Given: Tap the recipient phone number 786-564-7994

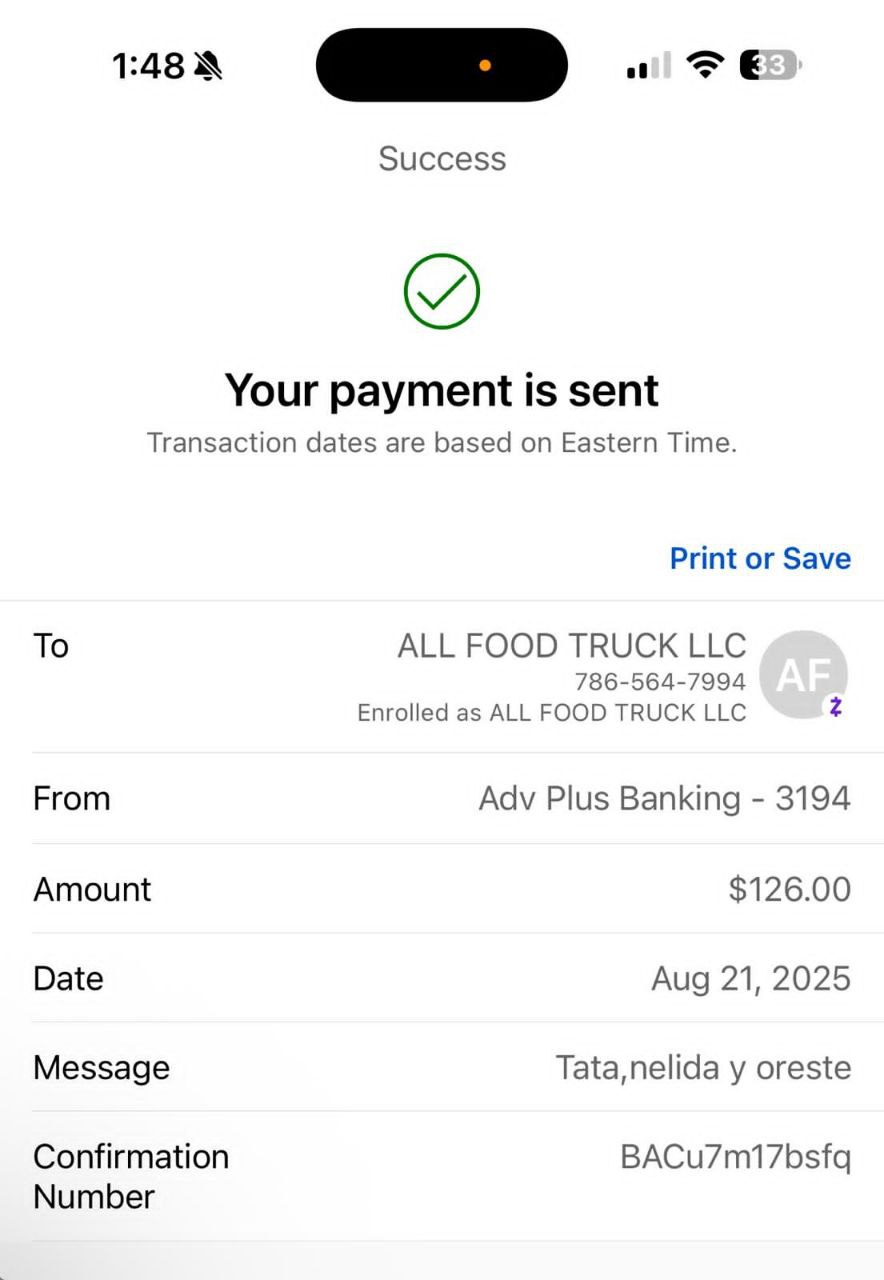Looking at the screenshot, I should (x=660, y=682).
